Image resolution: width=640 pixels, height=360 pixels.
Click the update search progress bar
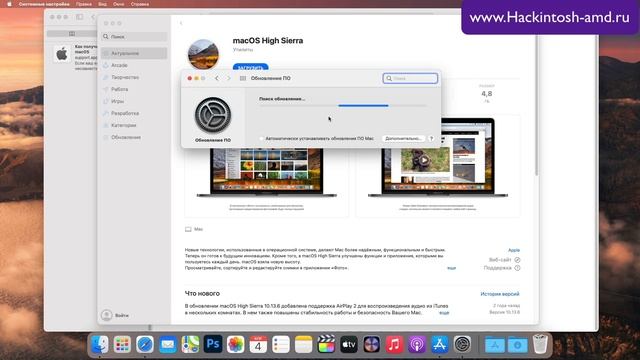pos(343,106)
